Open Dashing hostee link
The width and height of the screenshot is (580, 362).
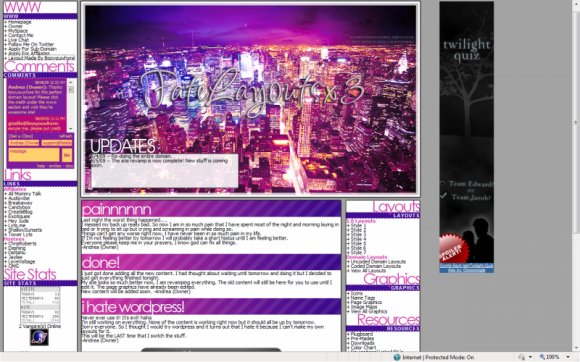click(17, 248)
